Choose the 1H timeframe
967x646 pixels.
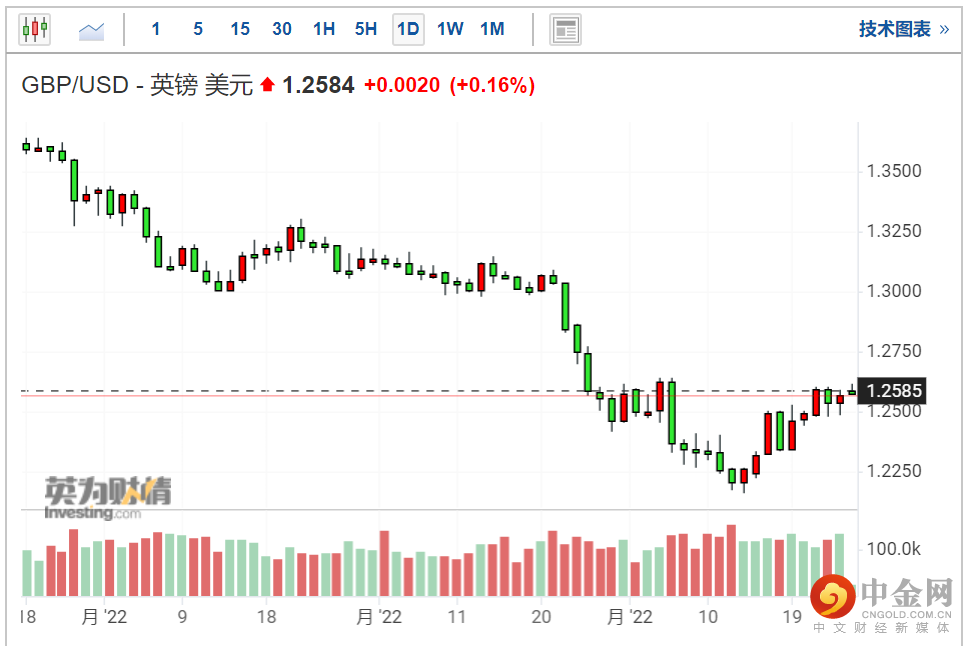pyautogui.click(x=324, y=29)
